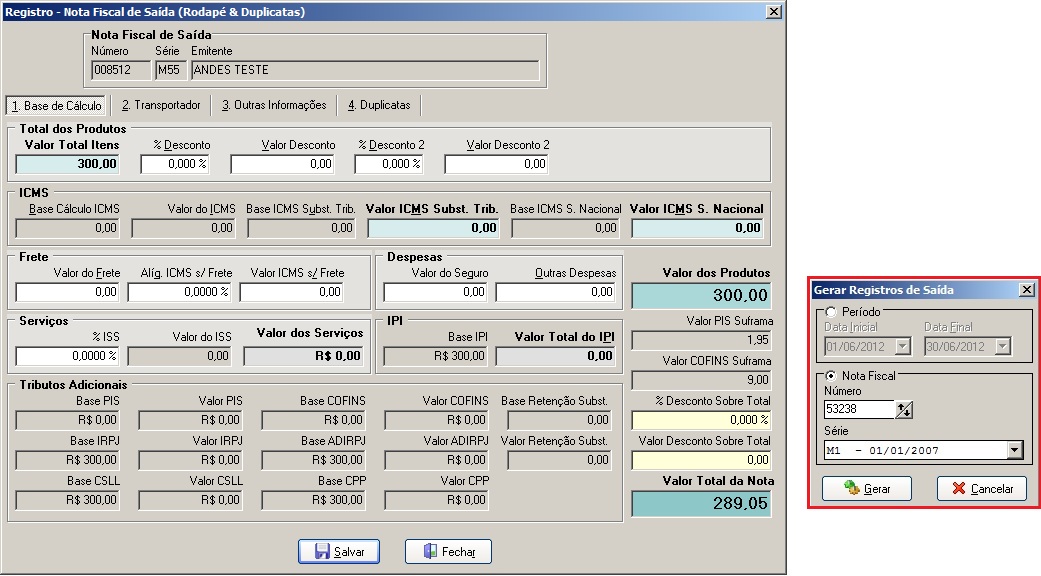Click the Valor dos Serviços field
The width and height of the screenshot is (1041, 576).
coord(304,356)
